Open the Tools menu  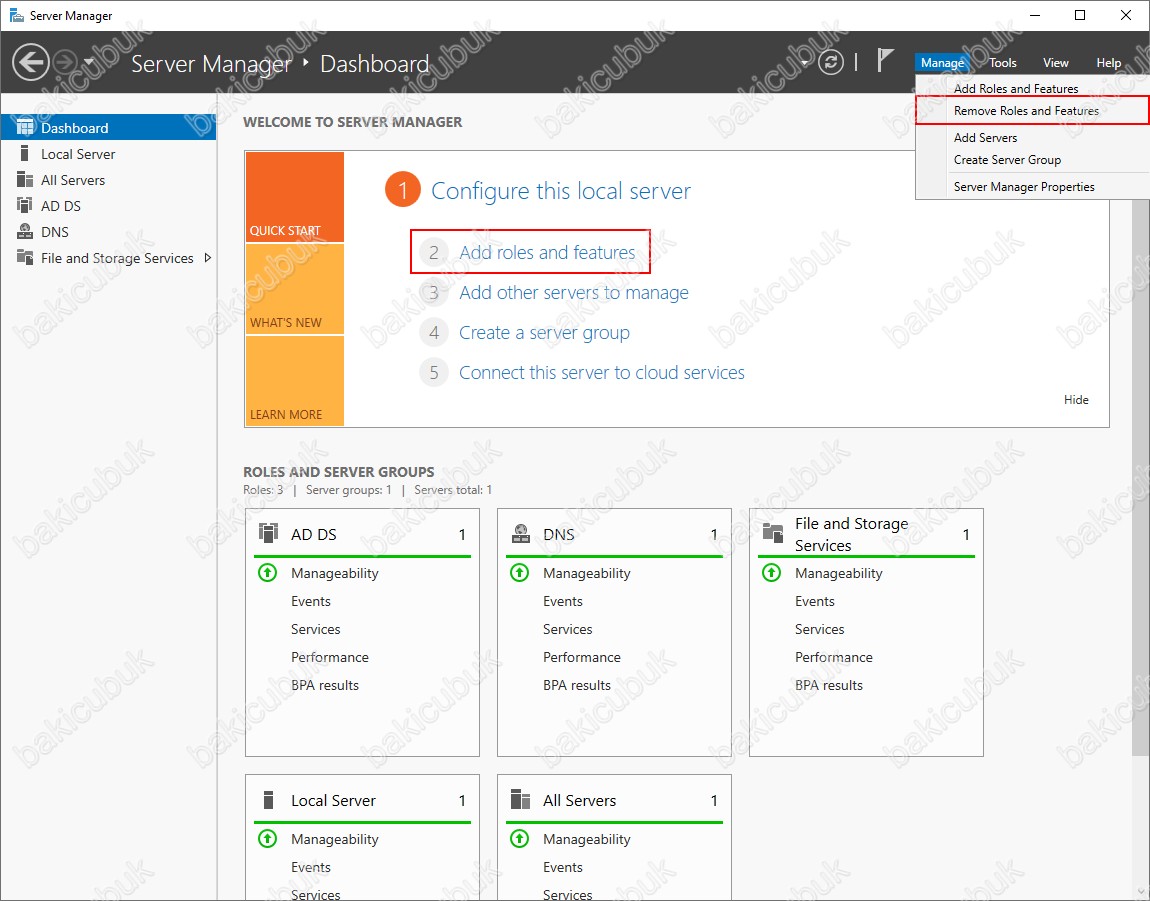point(1003,63)
